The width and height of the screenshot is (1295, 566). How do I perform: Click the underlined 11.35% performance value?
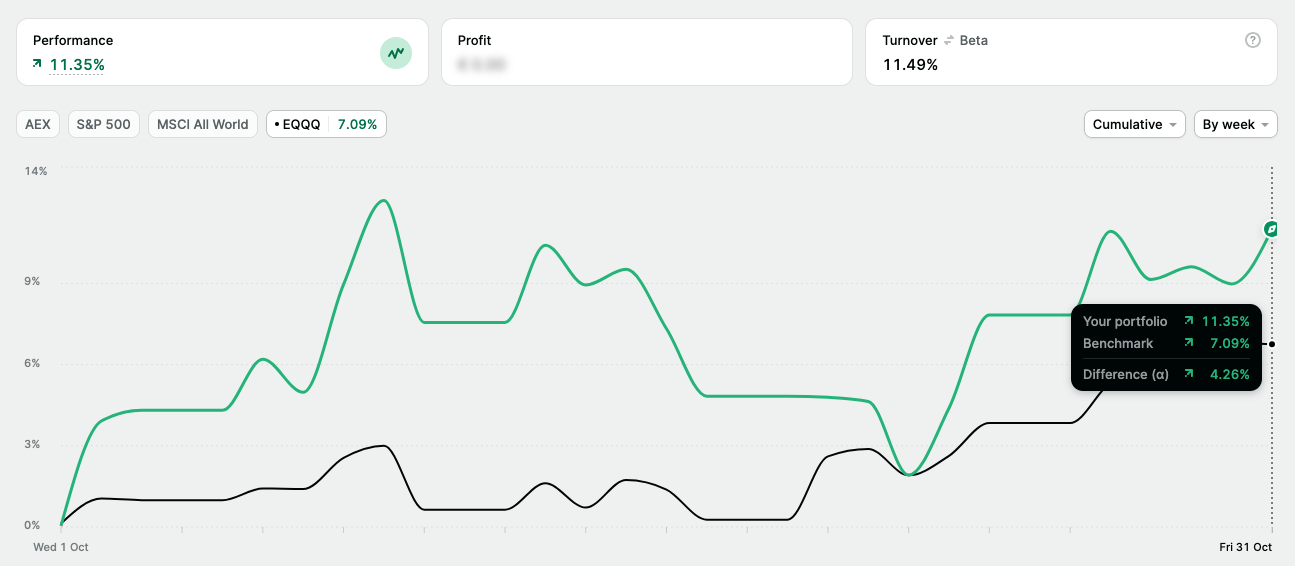77,65
